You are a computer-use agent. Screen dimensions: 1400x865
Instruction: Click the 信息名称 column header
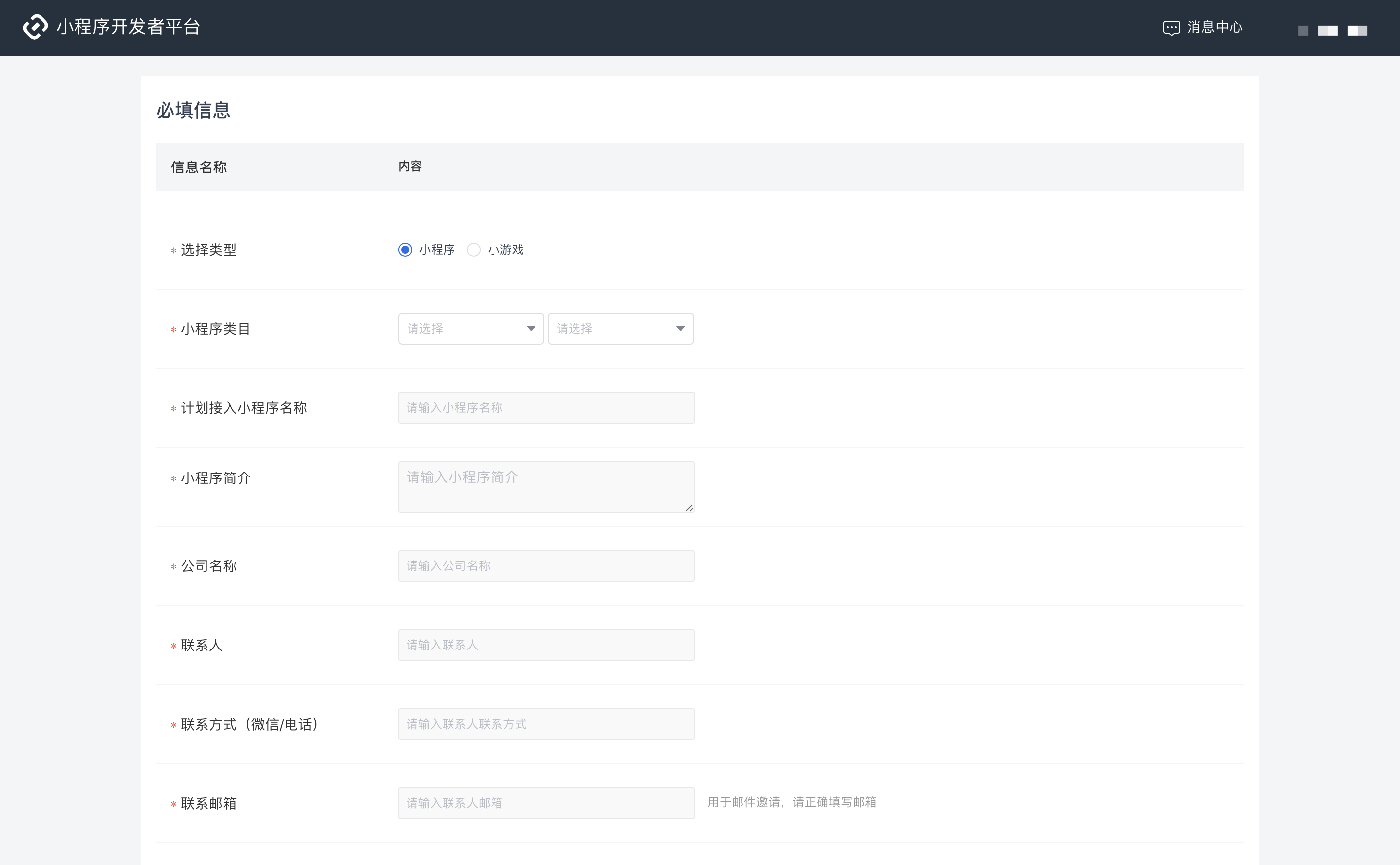tap(199, 167)
